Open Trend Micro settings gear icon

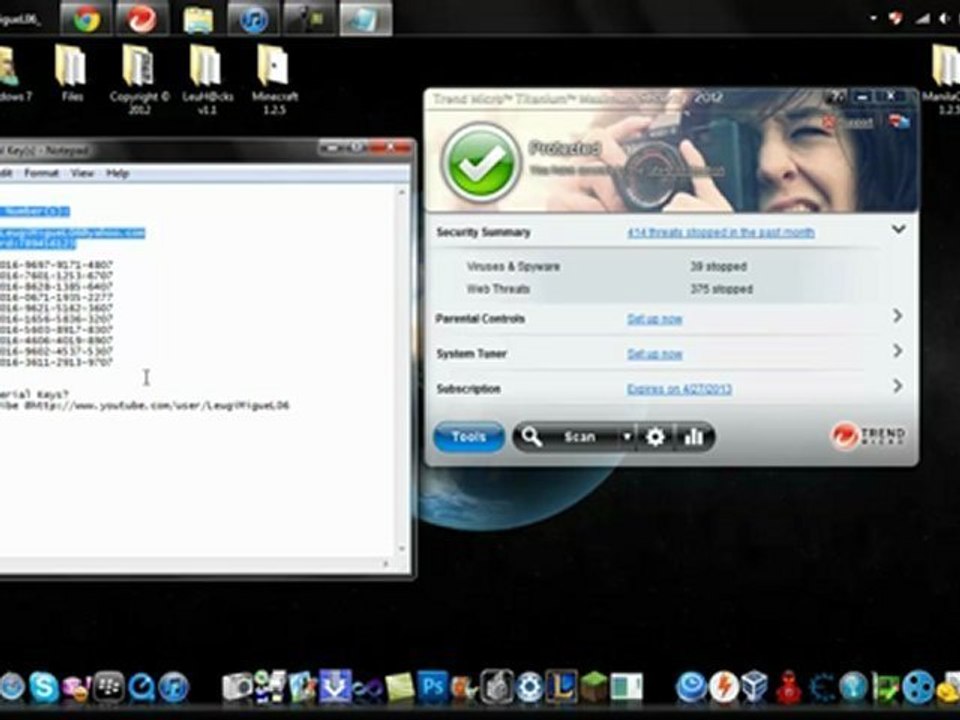click(x=655, y=437)
